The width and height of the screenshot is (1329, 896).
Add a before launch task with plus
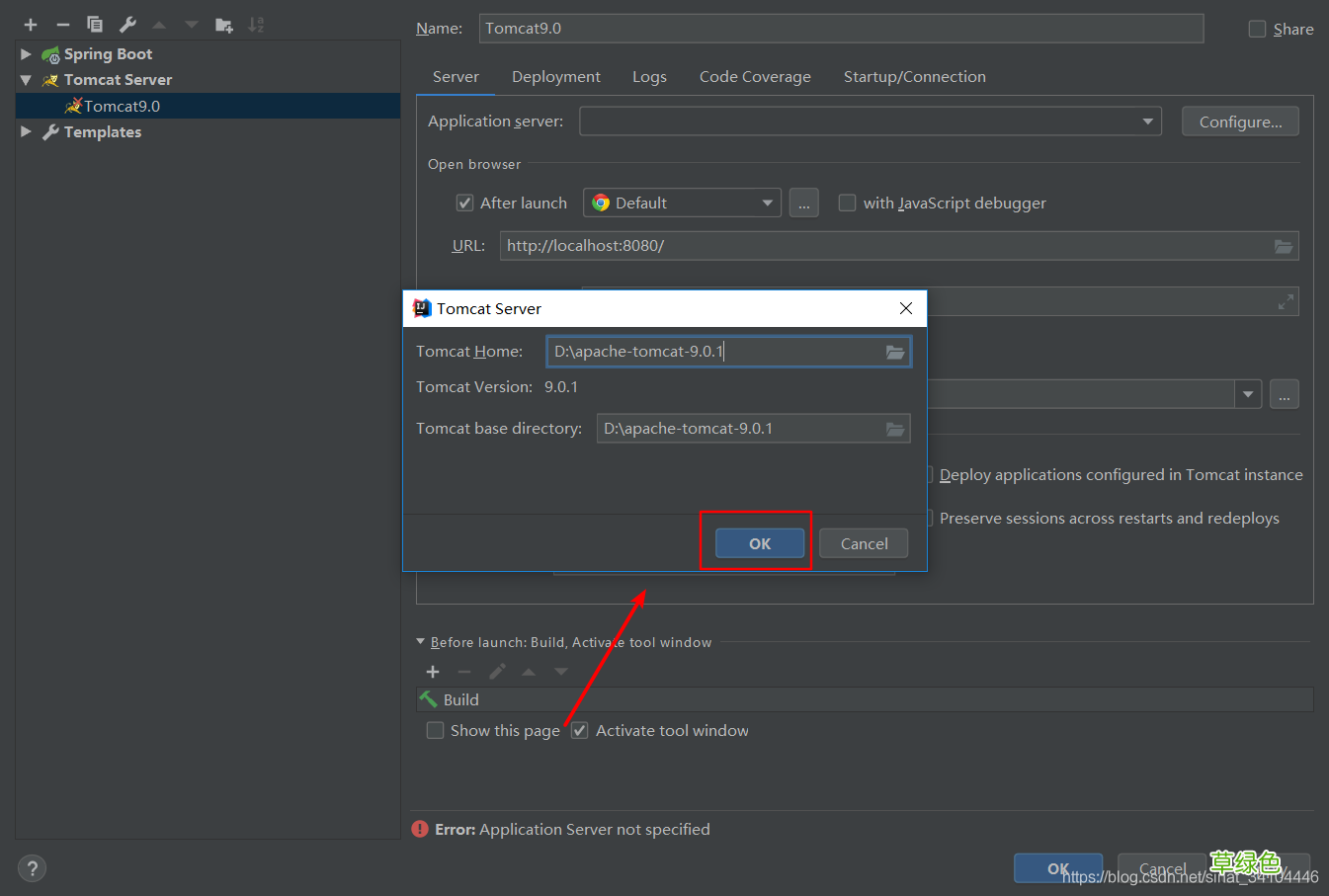433,672
